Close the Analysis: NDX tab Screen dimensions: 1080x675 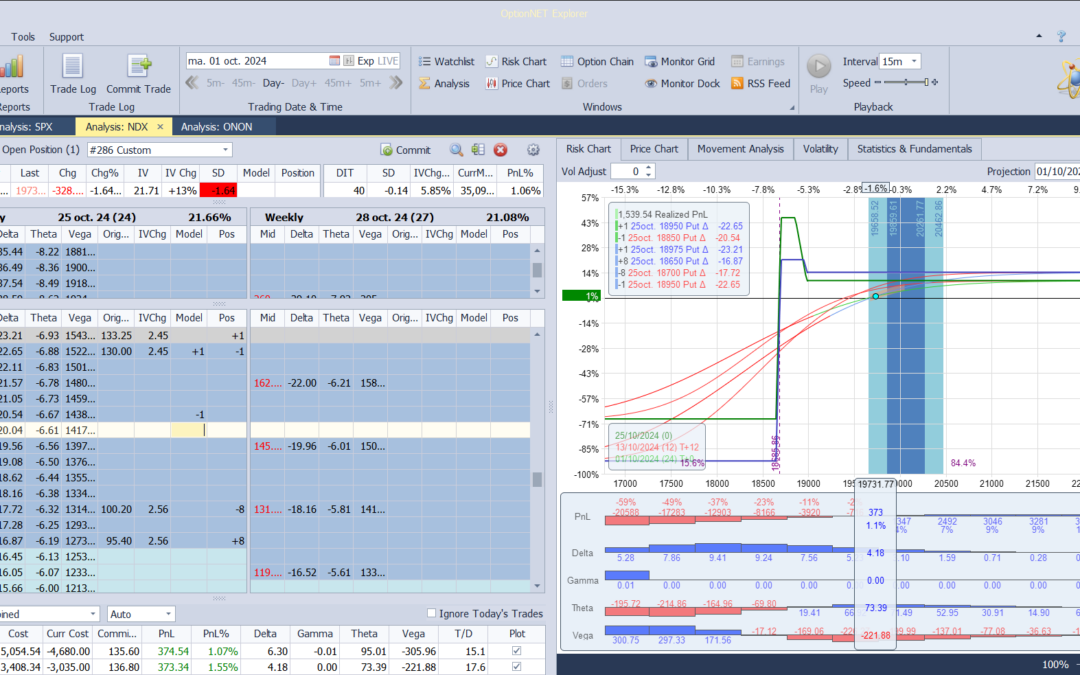[160, 127]
